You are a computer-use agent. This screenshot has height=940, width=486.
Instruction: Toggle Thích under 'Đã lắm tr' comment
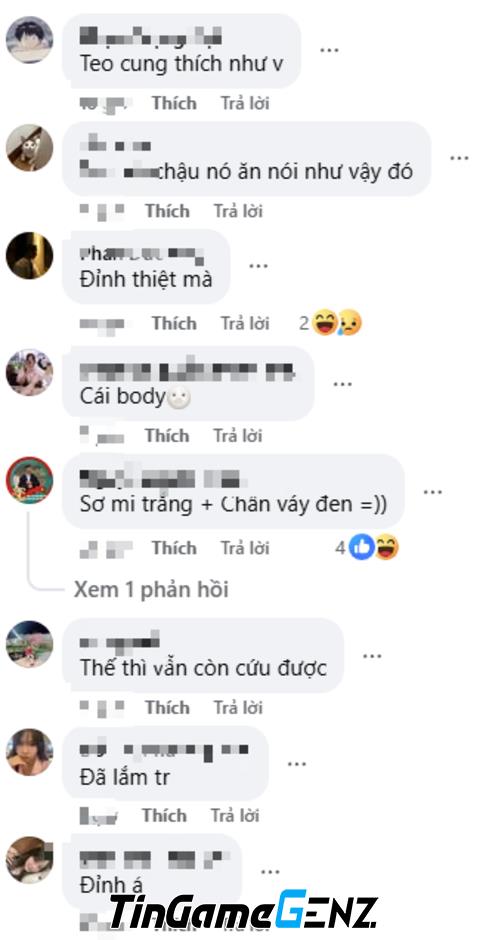click(x=164, y=815)
